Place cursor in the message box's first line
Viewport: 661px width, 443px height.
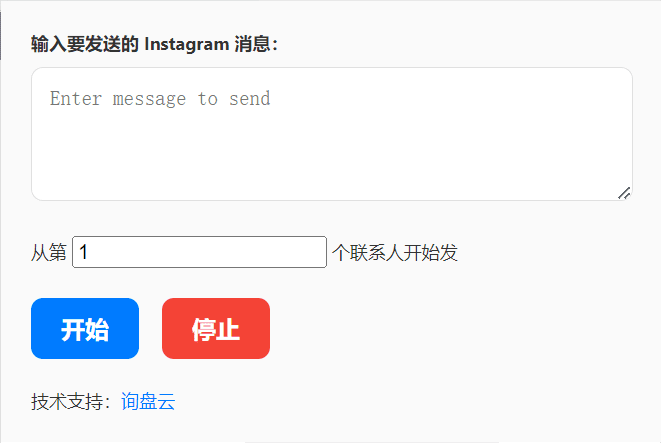[422, 99]
